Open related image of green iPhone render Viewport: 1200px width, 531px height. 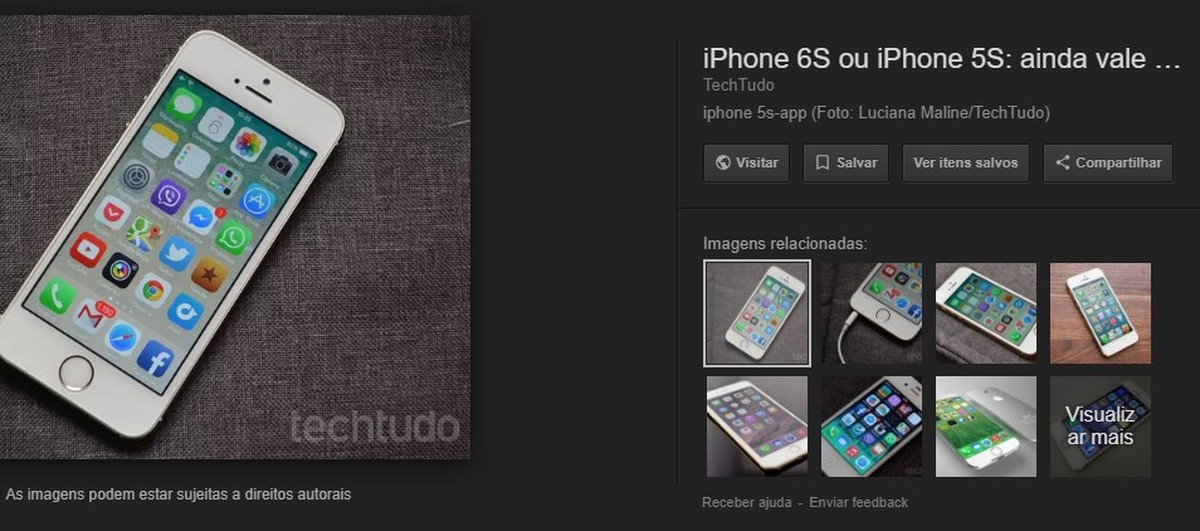tap(986, 426)
